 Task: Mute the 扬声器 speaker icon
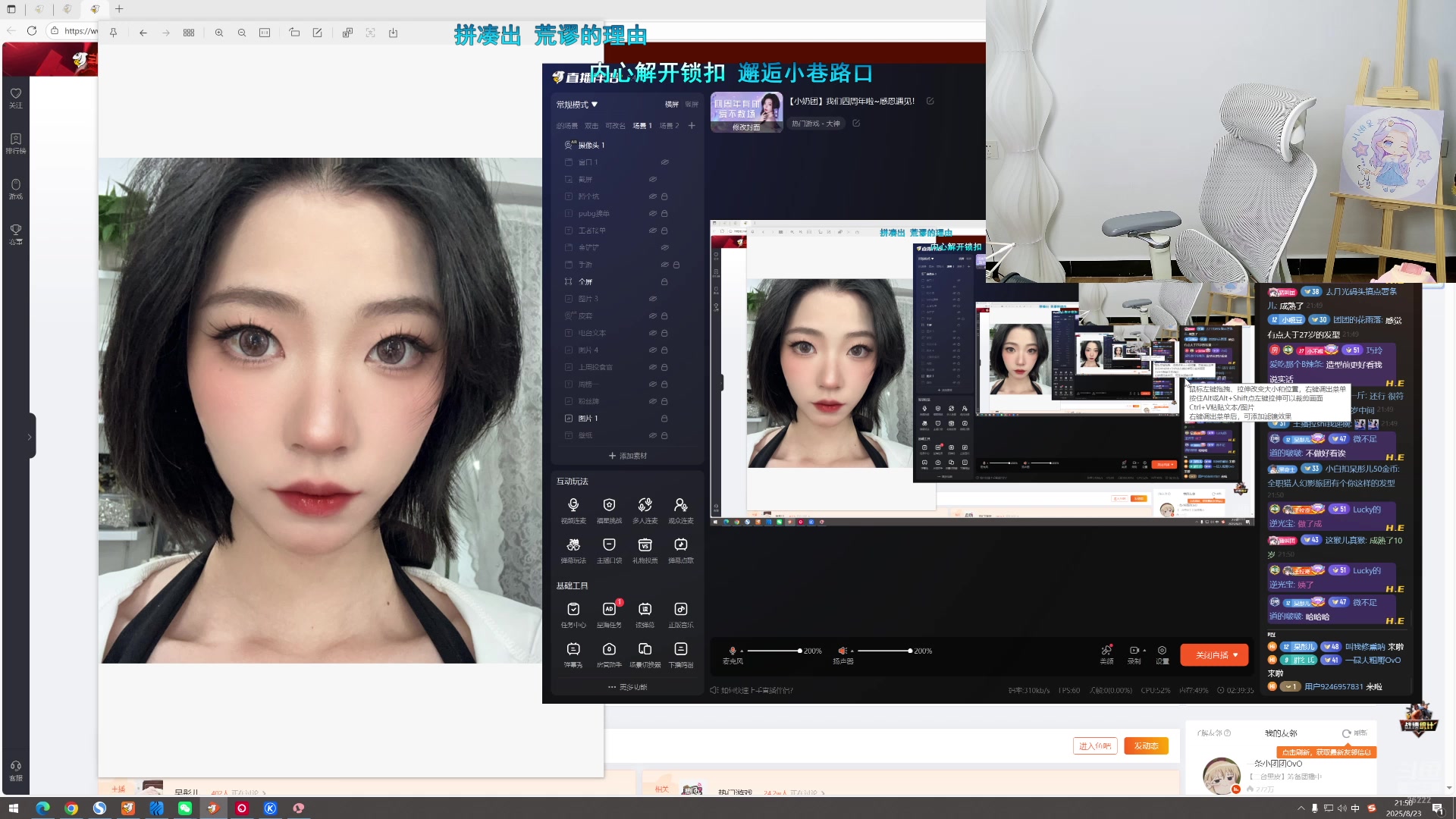coord(843,651)
